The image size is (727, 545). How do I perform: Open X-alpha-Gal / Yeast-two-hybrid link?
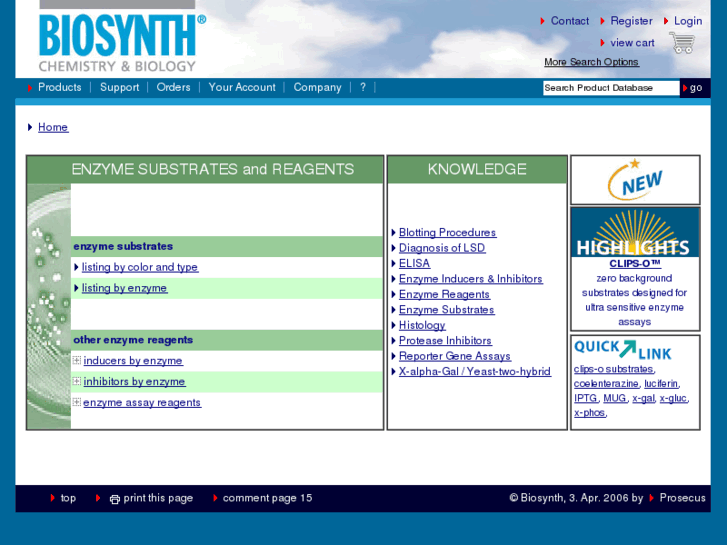[475, 372]
